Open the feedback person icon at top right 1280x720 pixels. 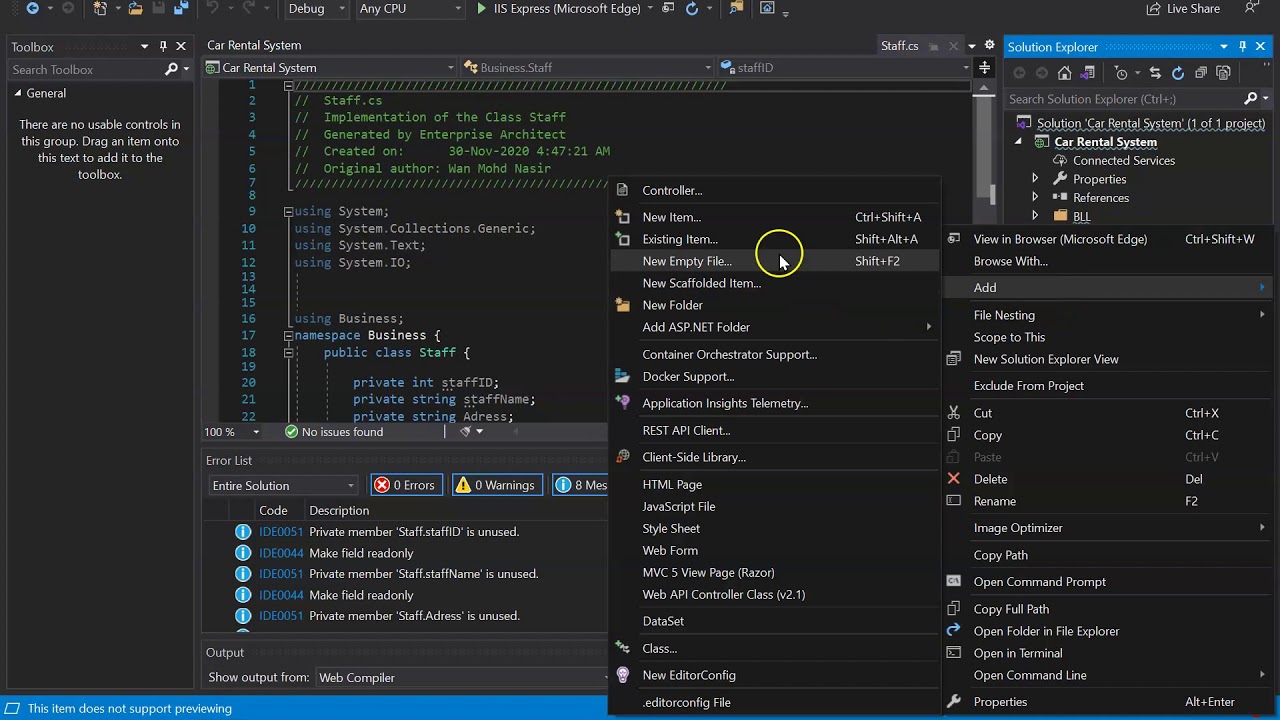click(1251, 8)
